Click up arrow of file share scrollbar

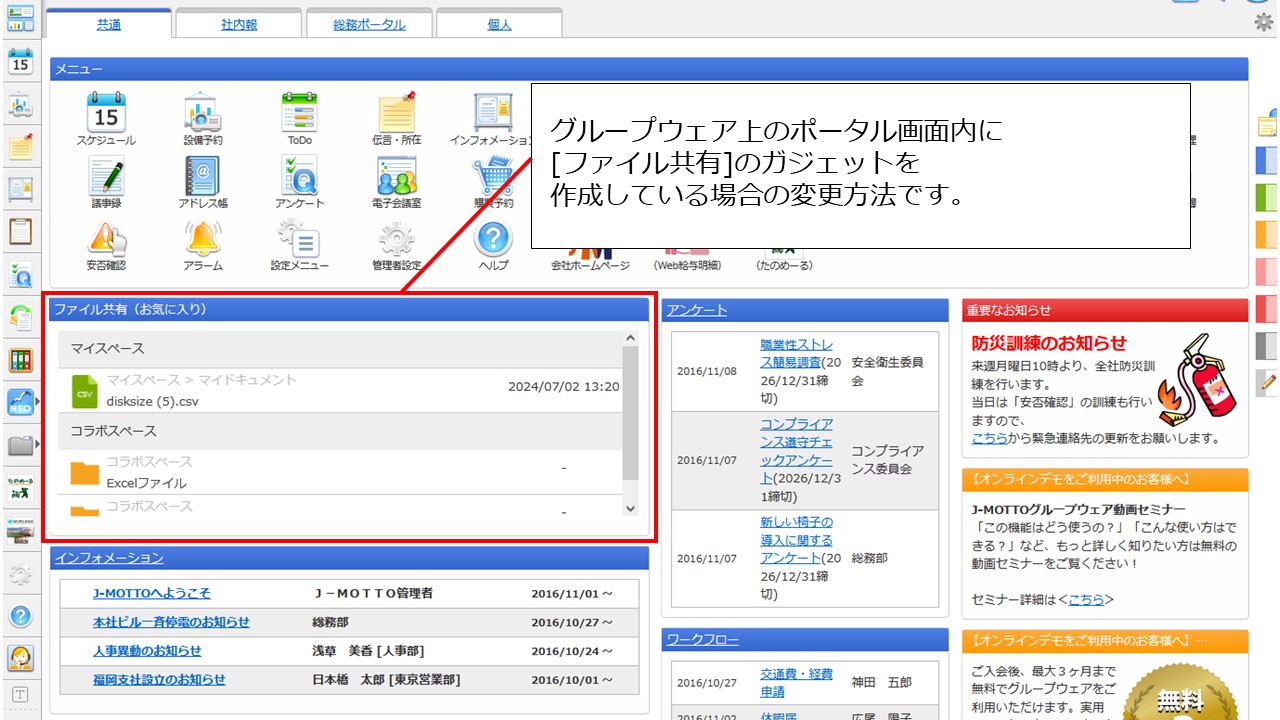[630, 339]
